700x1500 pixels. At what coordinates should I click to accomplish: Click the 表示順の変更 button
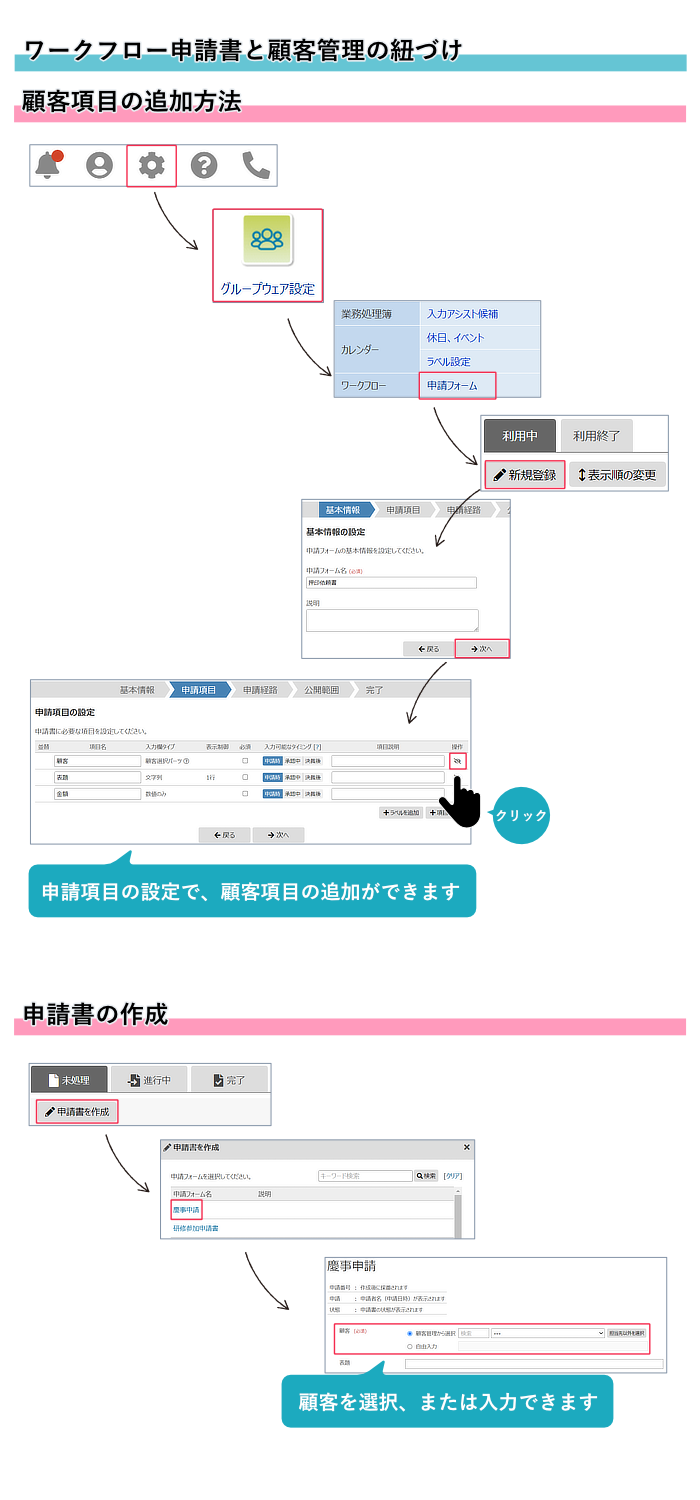(x=617, y=475)
